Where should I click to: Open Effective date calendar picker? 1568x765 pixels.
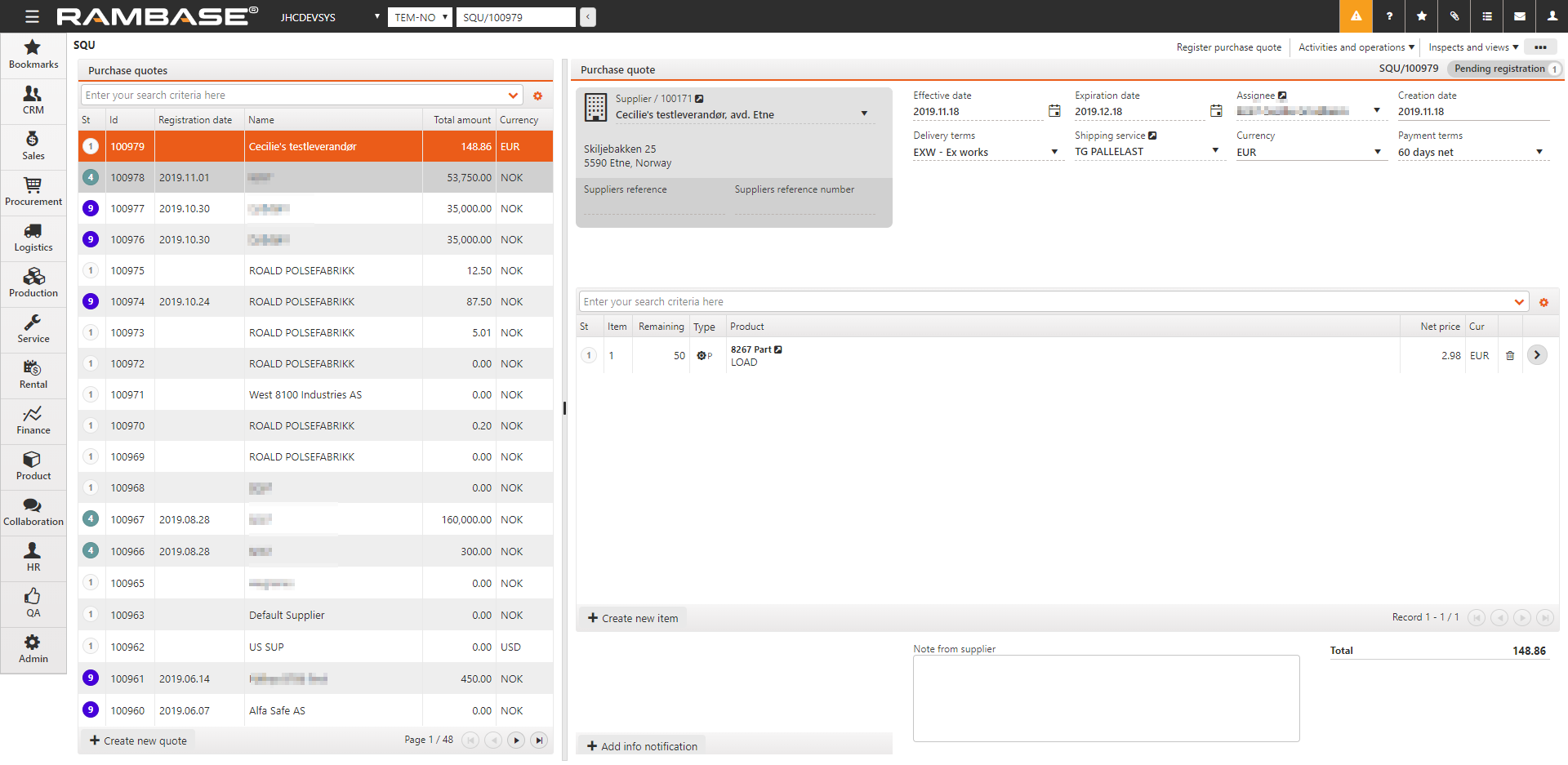[x=1054, y=111]
